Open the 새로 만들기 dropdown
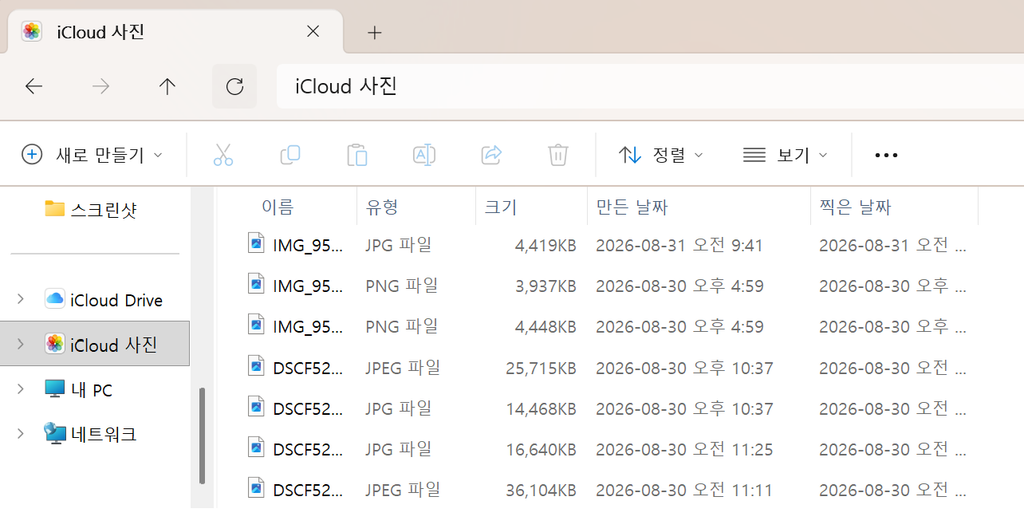The height and width of the screenshot is (509, 1024). point(92,155)
